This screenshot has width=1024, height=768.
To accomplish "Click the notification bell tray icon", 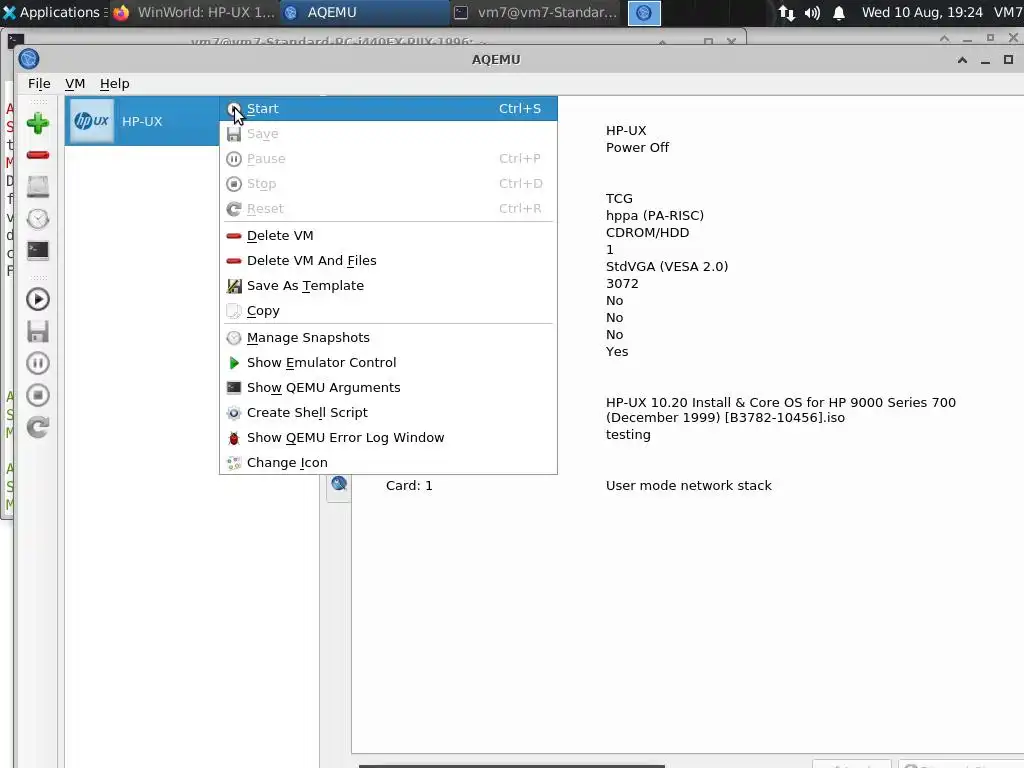I will 839,13.
